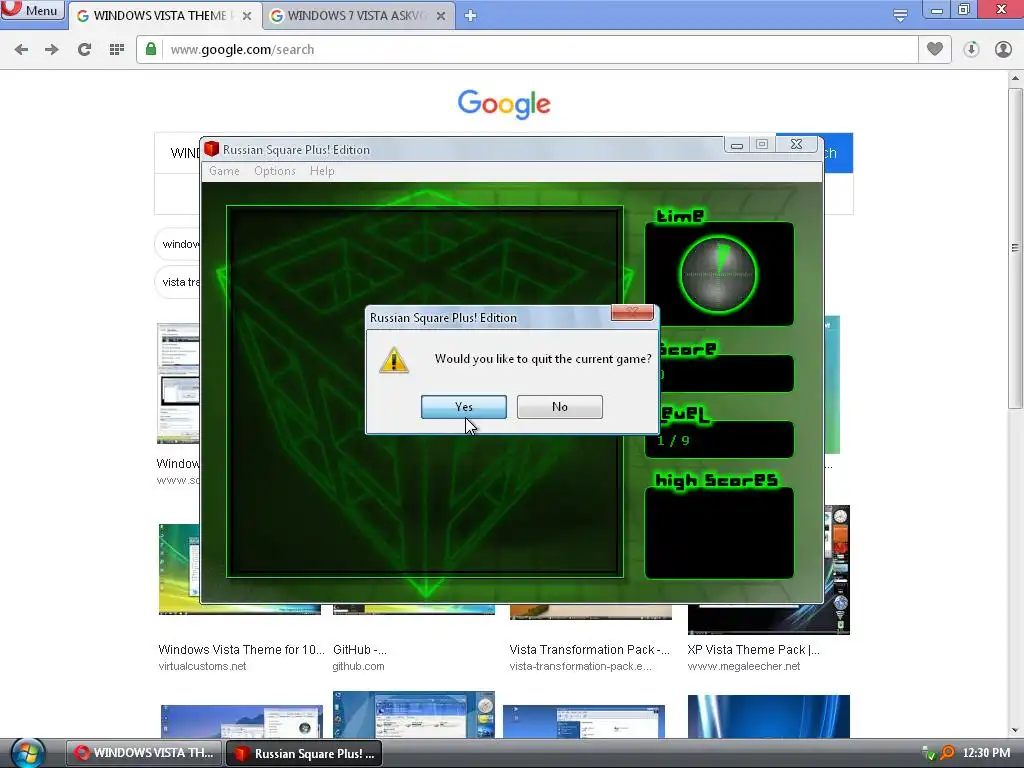Click the Google logo
The height and width of the screenshot is (768, 1024).
[x=504, y=104]
